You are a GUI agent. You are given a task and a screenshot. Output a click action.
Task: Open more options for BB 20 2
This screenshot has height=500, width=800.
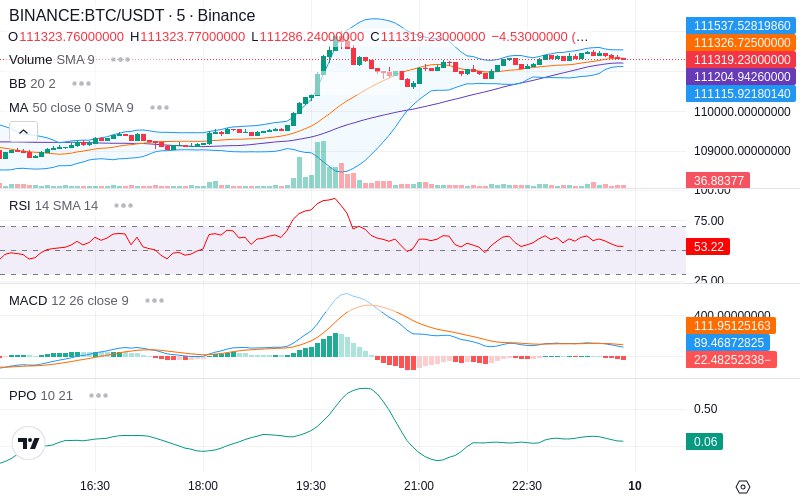click(x=82, y=84)
